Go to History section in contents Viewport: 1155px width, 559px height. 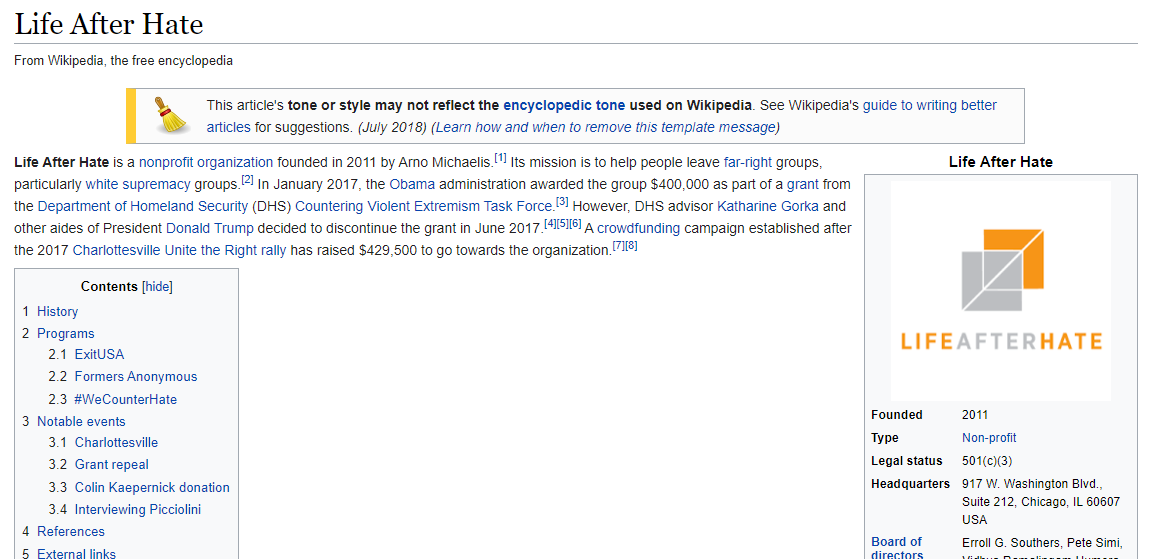57,312
